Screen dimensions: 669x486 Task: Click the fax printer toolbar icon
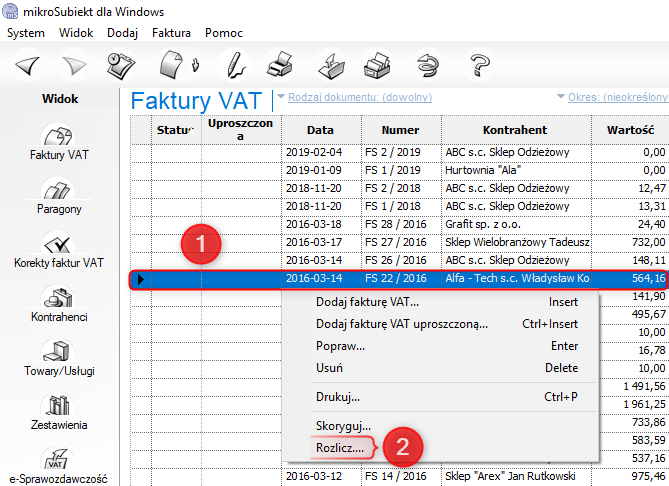[377, 66]
